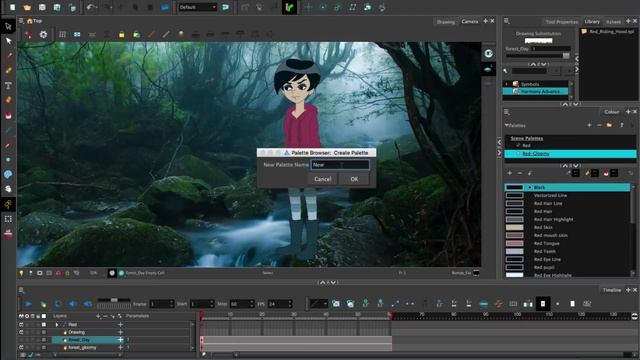Select the Red Skin colour swatch
This screenshot has width=640, height=360.
pyautogui.click(x=567, y=227)
